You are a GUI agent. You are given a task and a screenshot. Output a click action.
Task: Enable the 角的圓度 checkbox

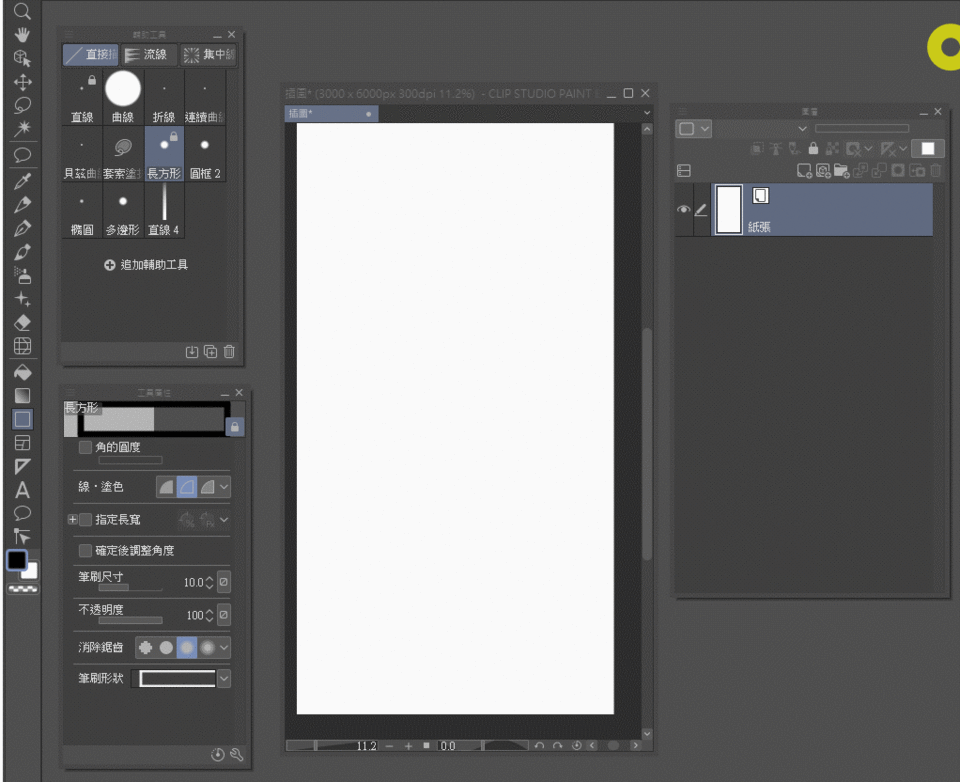pyautogui.click(x=85, y=447)
